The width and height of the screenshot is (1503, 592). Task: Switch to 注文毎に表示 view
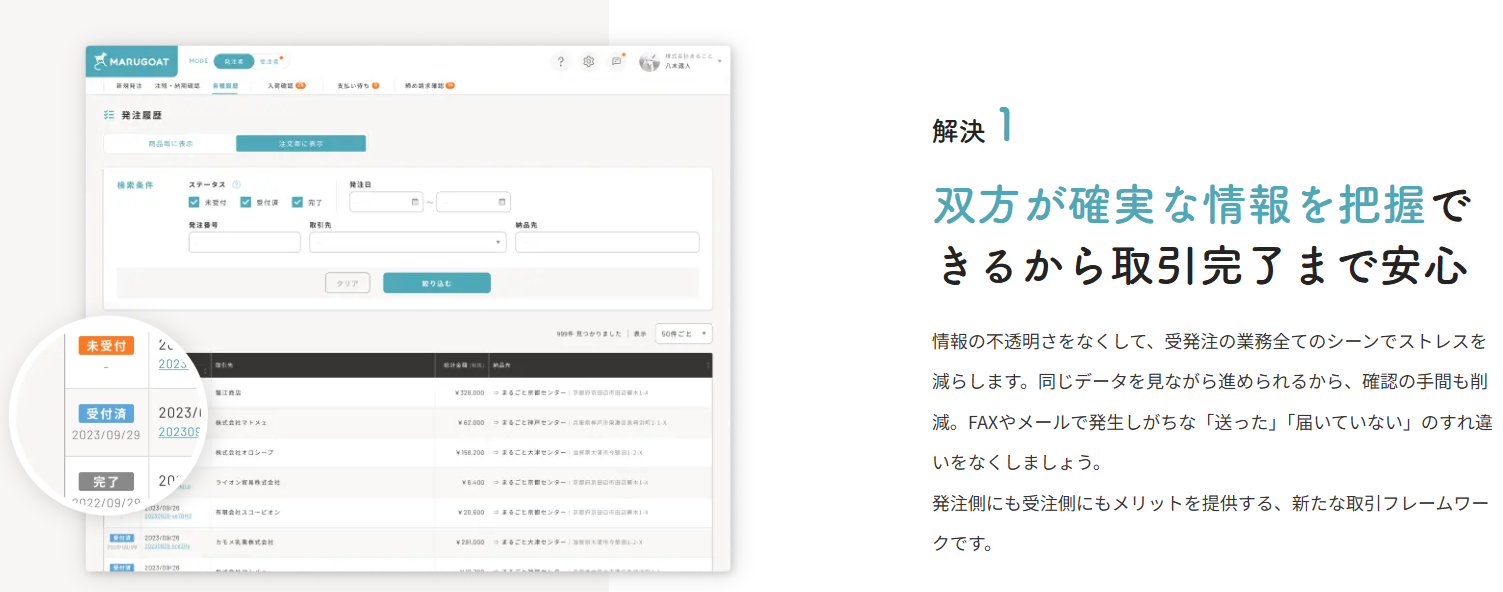pos(301,144)
